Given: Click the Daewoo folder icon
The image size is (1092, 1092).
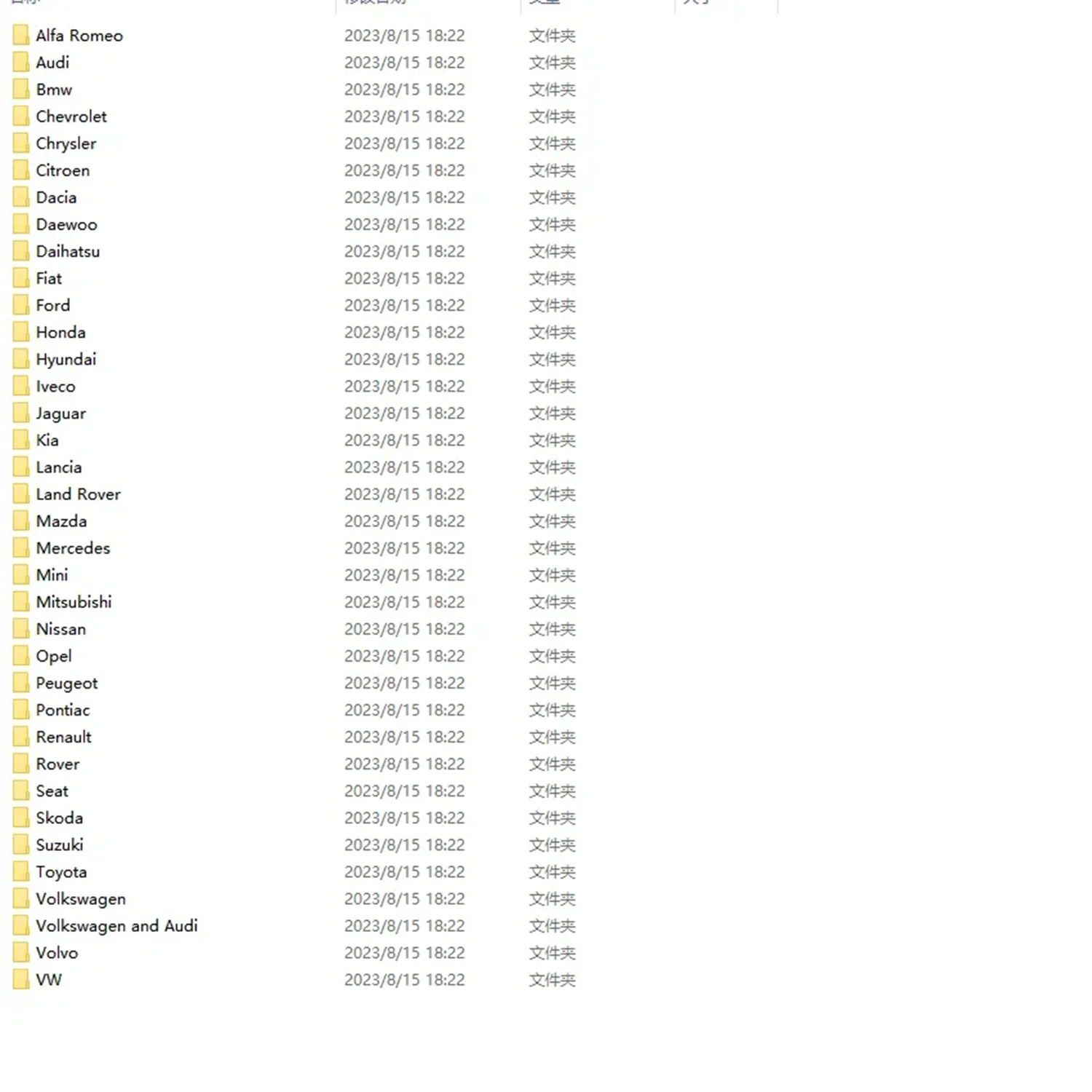Looking at the screenshot, I should pos(21,224).
